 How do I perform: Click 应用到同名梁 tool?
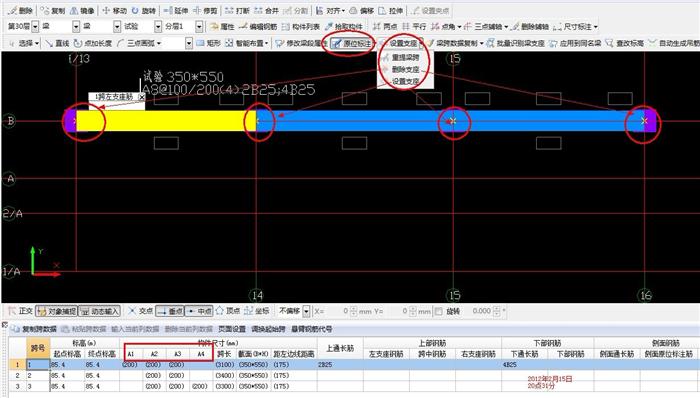point(575,43)
